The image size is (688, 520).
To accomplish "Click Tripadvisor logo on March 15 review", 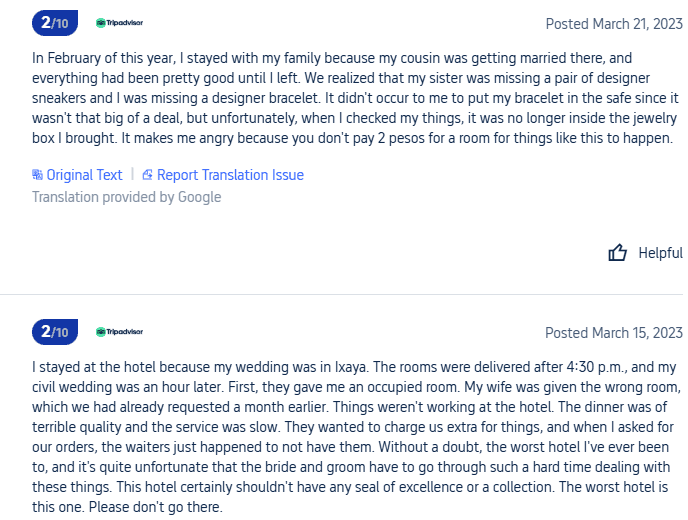I will coord(119,332).
